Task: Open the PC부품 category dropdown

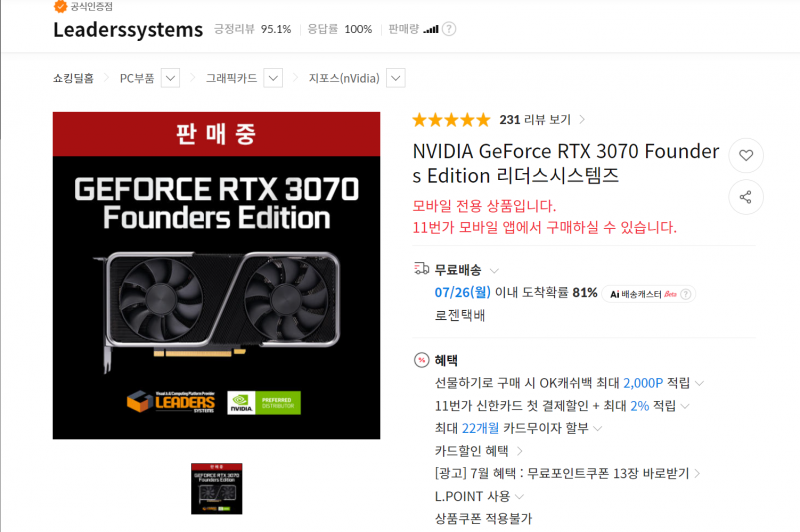Action: 170,78
